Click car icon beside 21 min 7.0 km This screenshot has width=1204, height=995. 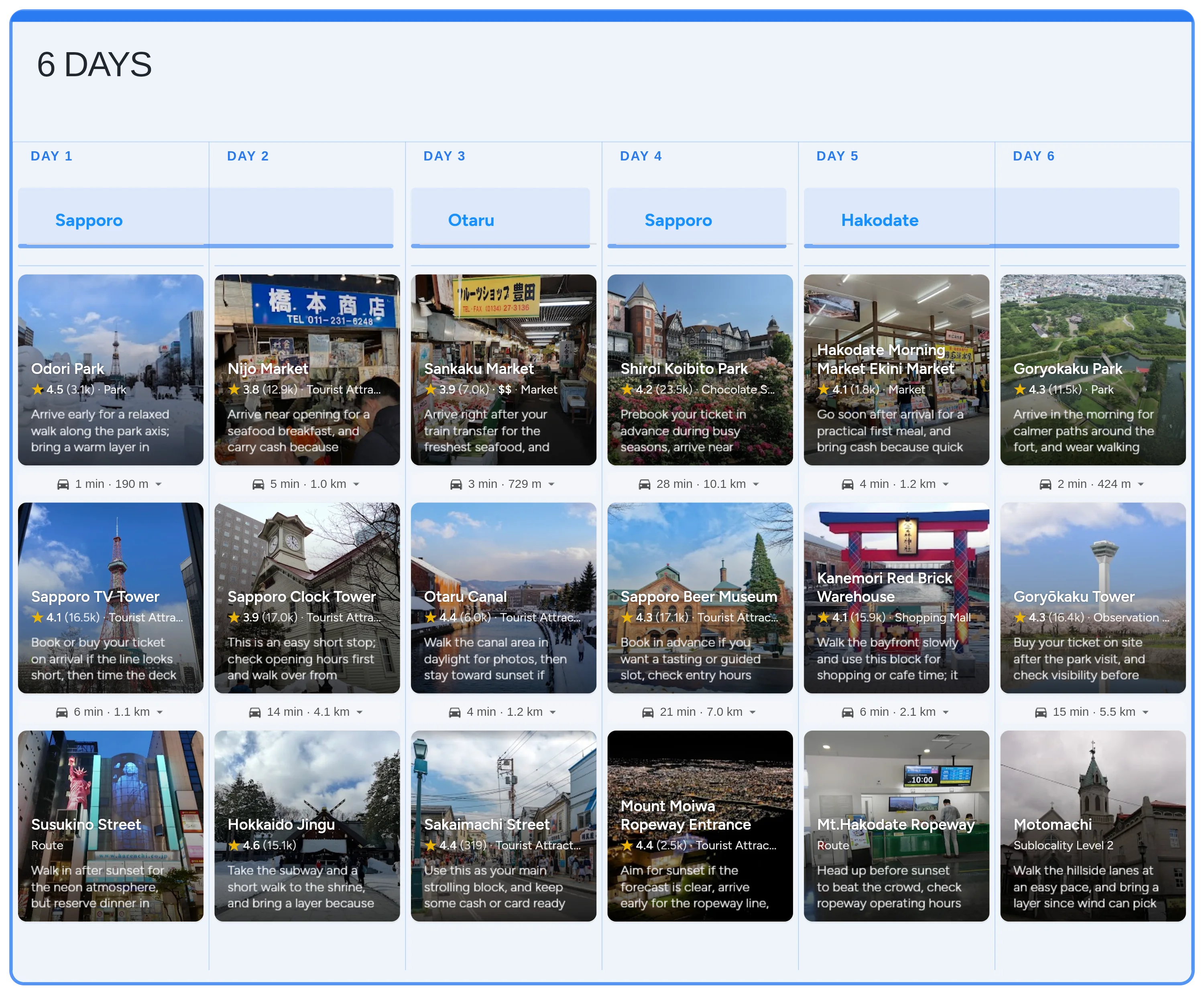coord(648,713)
